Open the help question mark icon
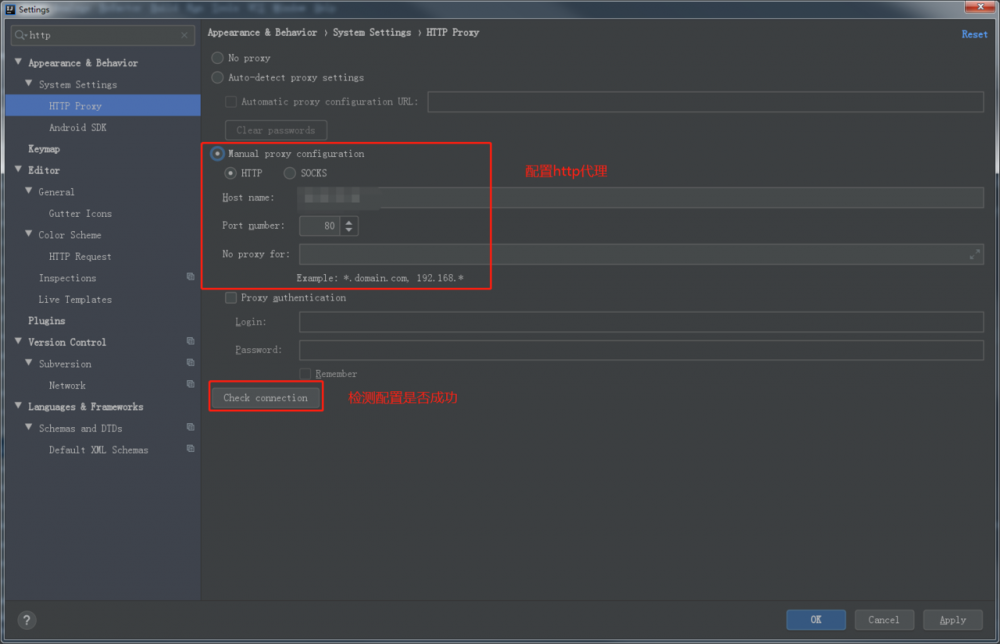 27,620
